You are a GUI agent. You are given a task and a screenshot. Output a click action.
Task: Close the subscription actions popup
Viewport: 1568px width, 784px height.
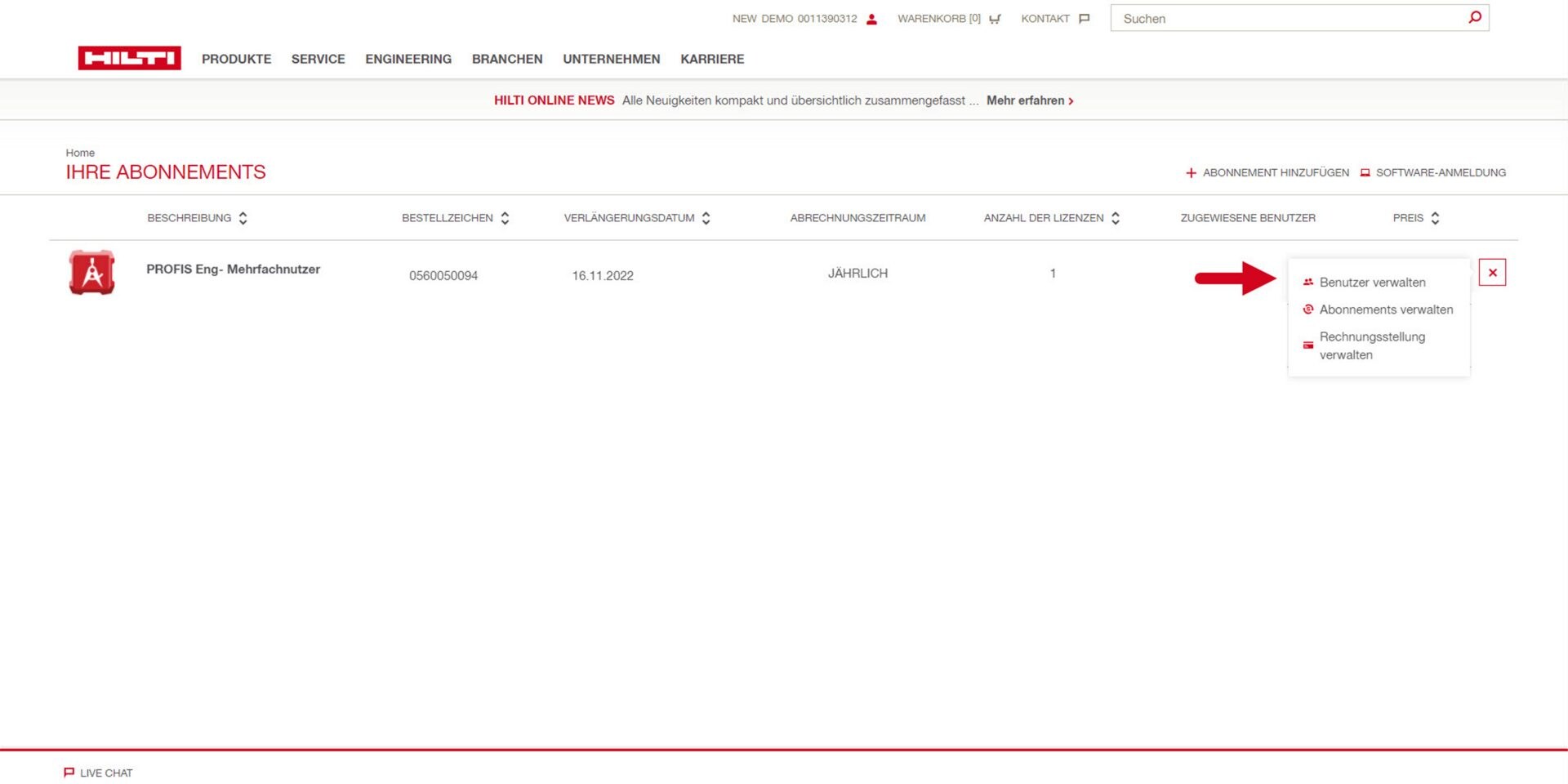click(x=1492, y=273)
